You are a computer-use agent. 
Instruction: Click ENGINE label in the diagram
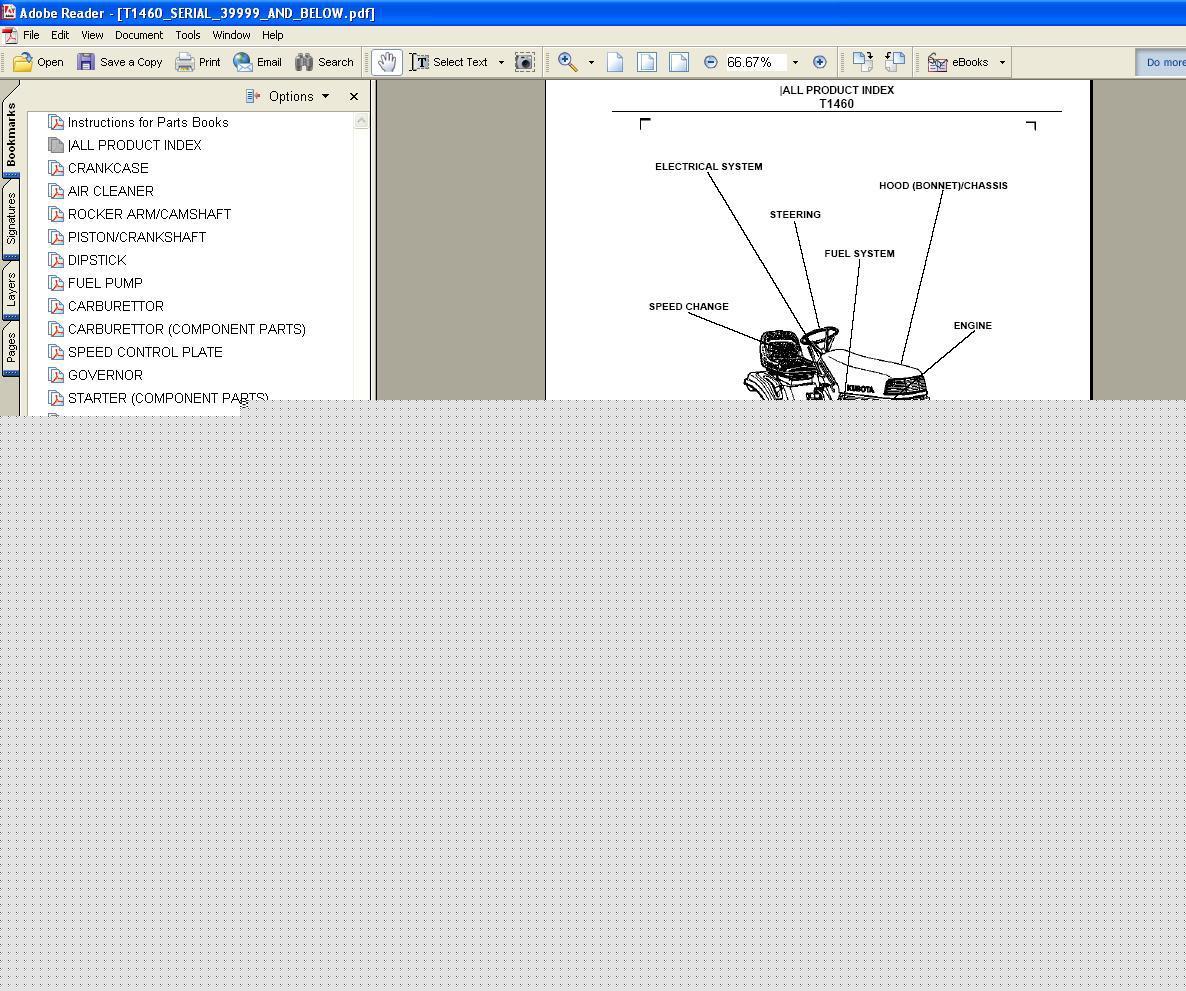(973, 325)
